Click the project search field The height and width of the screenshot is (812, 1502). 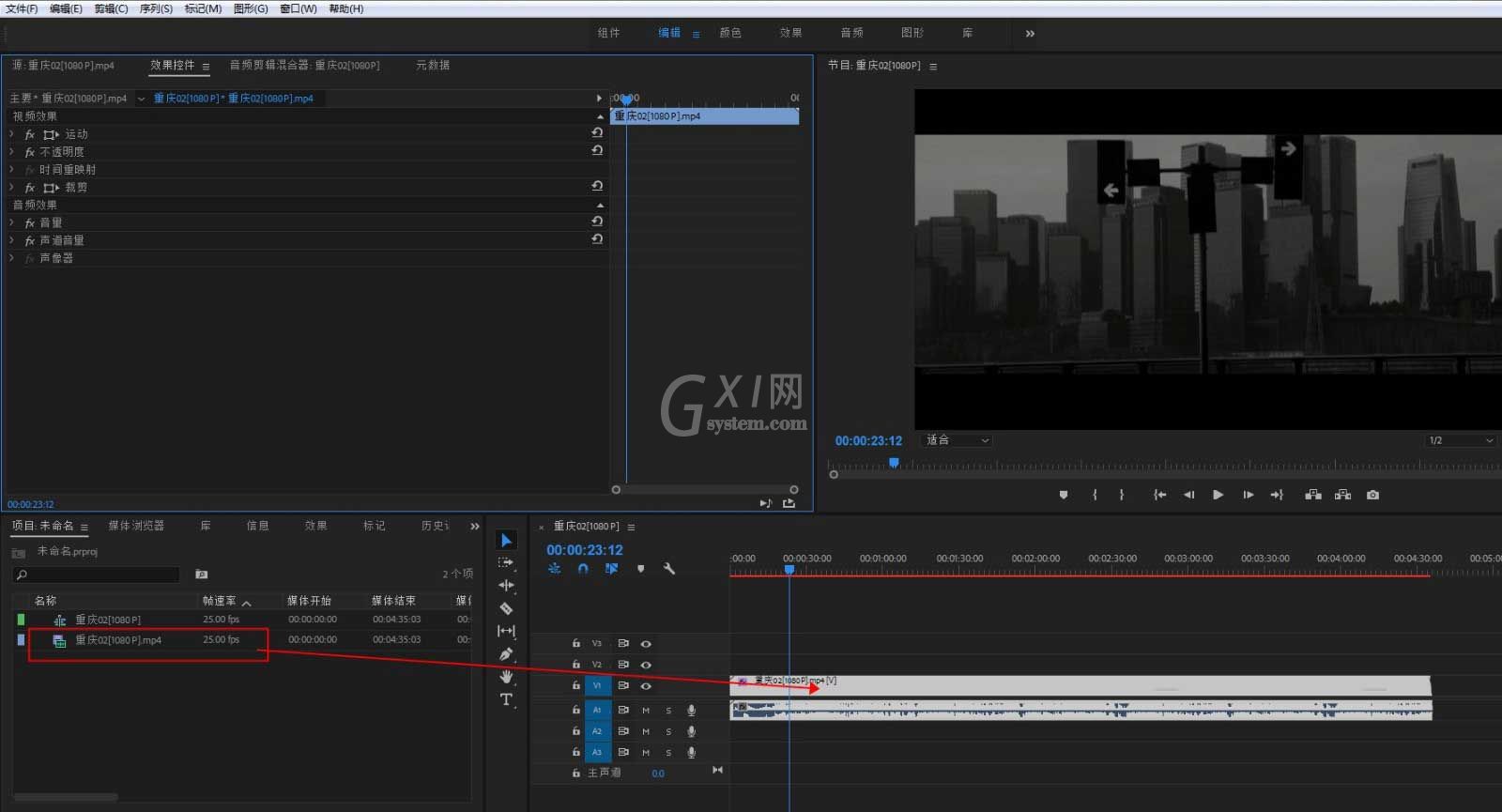click(97, 575)
